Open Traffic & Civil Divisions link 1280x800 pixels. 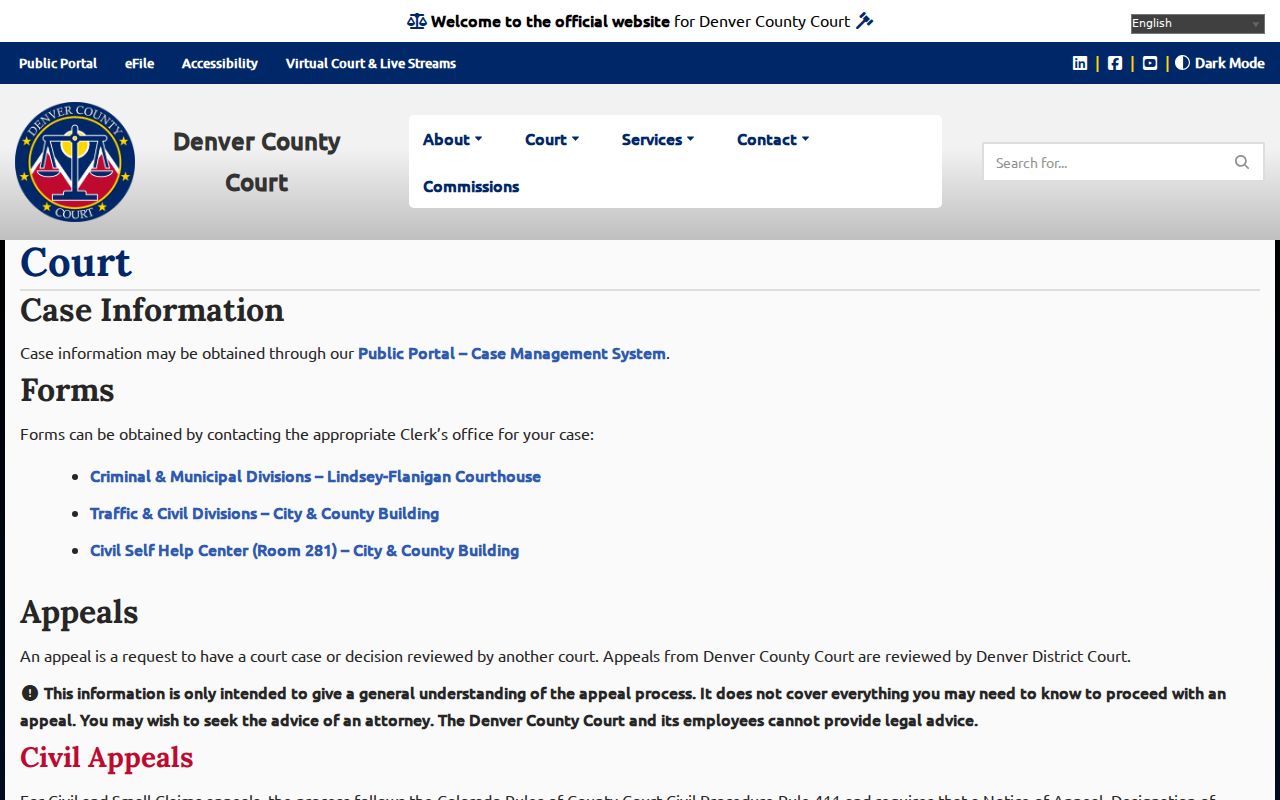(x=264, y=513)
